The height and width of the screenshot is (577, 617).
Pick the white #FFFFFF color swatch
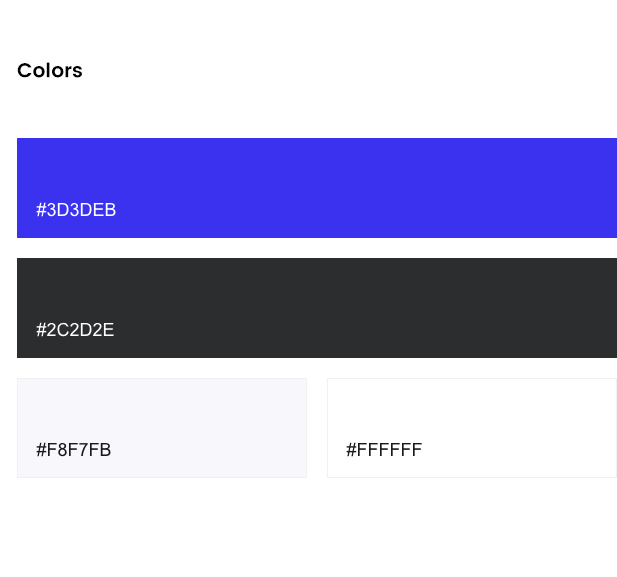tap(472, 428)
